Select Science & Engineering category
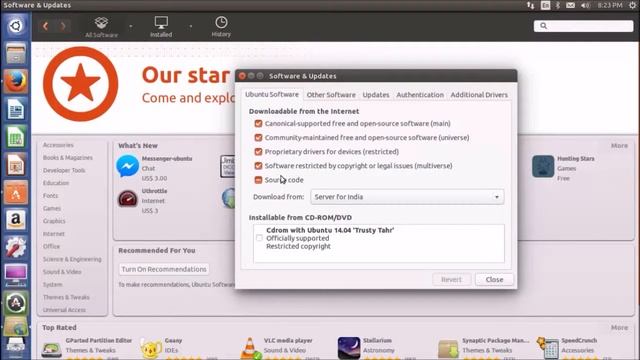640x360 pixels. 72,259
